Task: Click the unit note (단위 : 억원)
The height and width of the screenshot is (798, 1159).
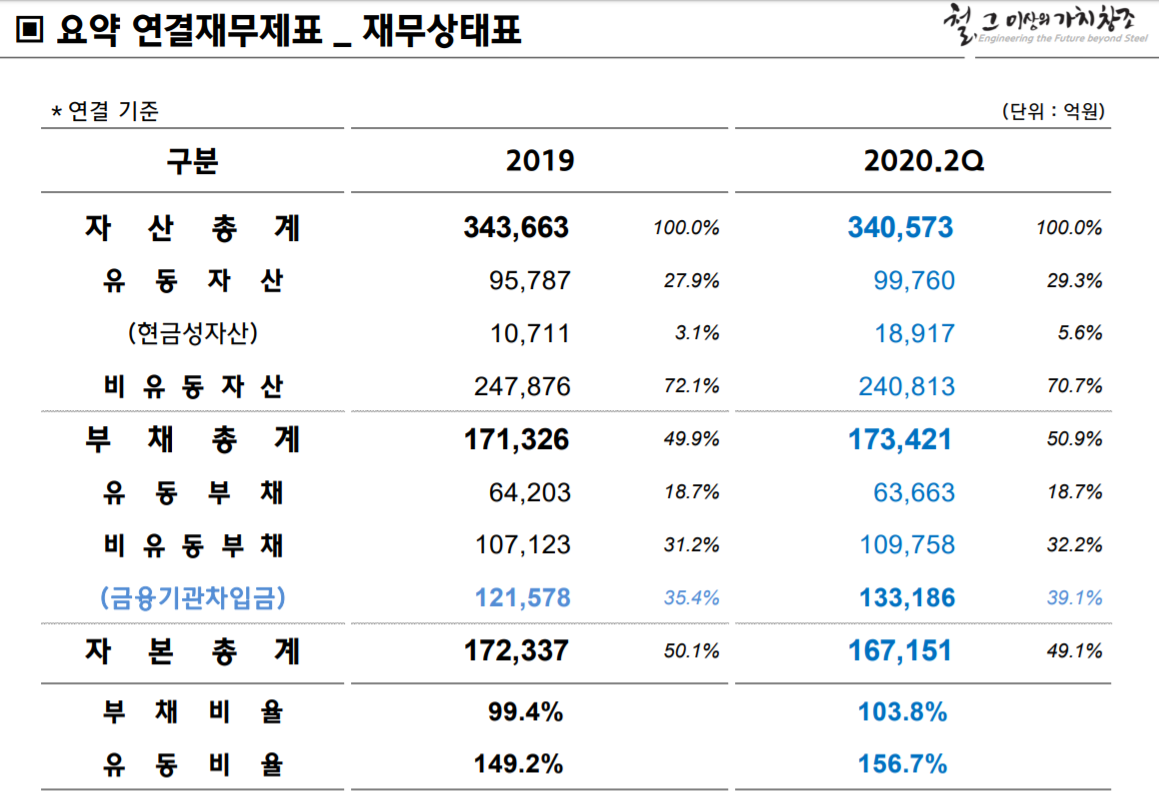Action: click(x=1054, y=111)
